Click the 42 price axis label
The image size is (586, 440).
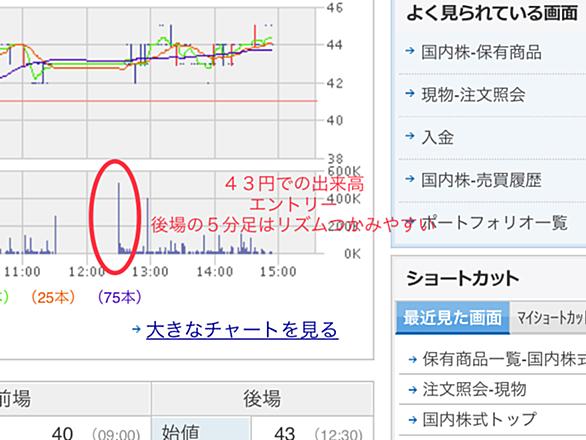334,83
